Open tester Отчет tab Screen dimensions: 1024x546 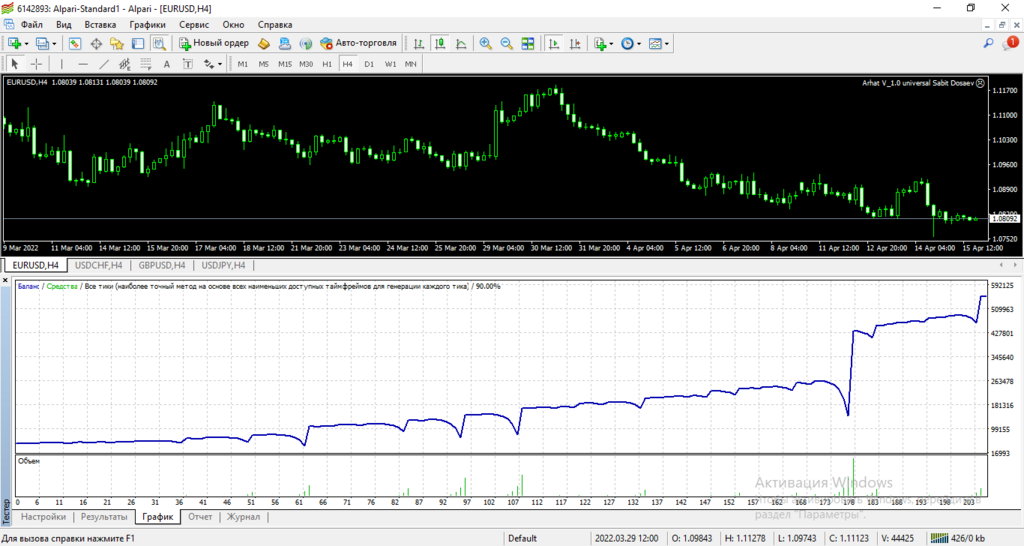[200, 517]
